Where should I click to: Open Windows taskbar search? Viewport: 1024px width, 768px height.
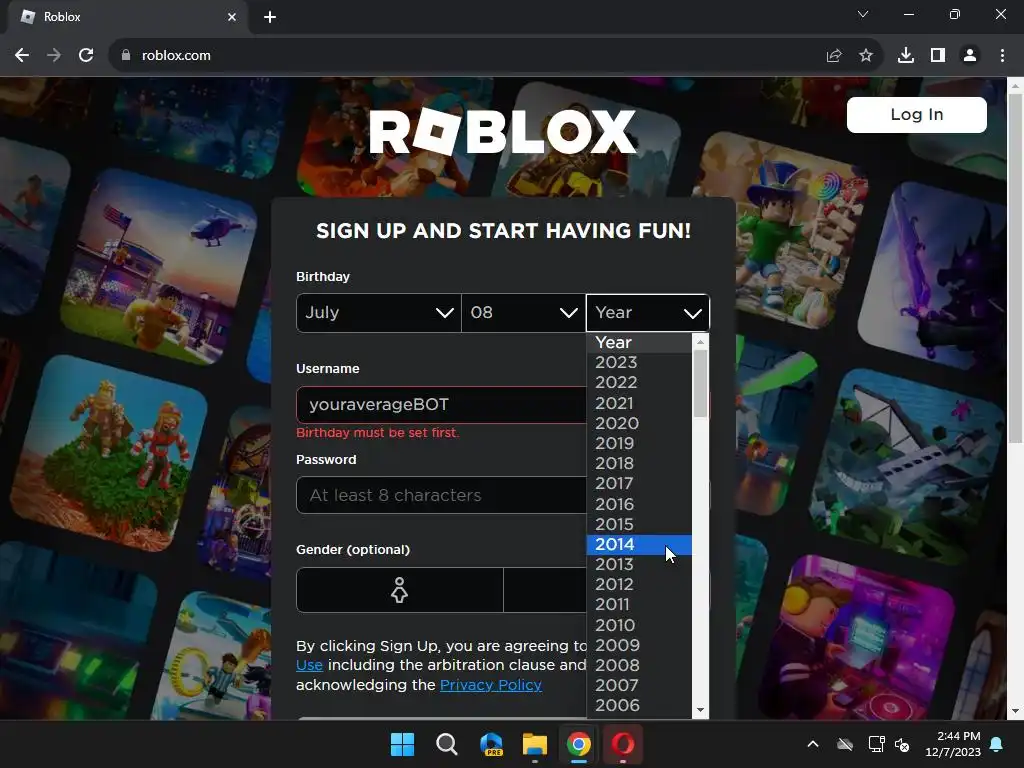(x=447, y=744)
